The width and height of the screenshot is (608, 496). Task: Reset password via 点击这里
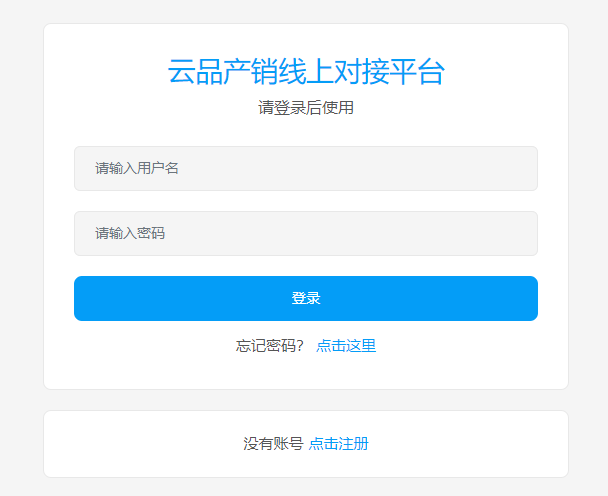346,346
